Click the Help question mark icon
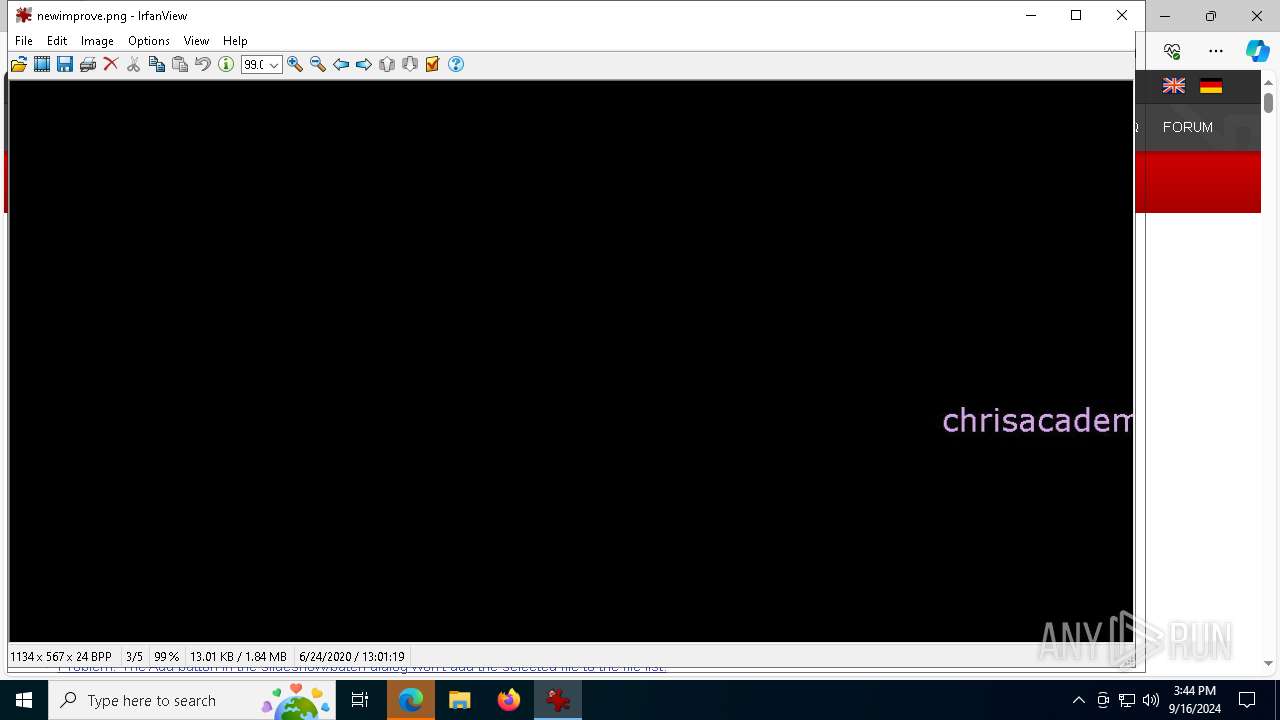The width and height of the screenshot is (1280, 720). point(456,64)
